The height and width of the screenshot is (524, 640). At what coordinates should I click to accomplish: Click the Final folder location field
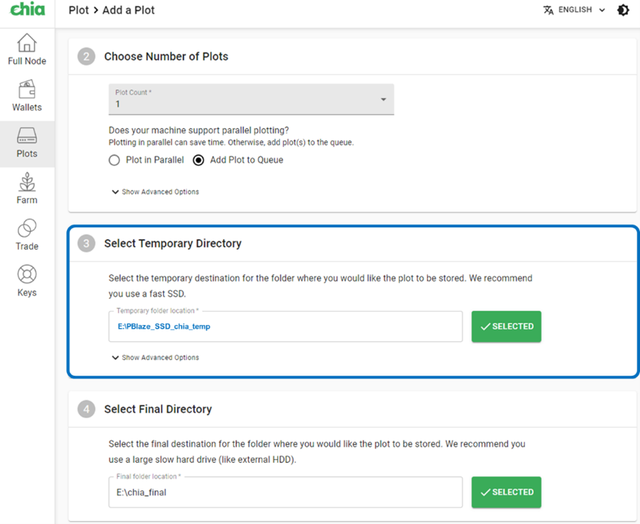click(285, 492)
